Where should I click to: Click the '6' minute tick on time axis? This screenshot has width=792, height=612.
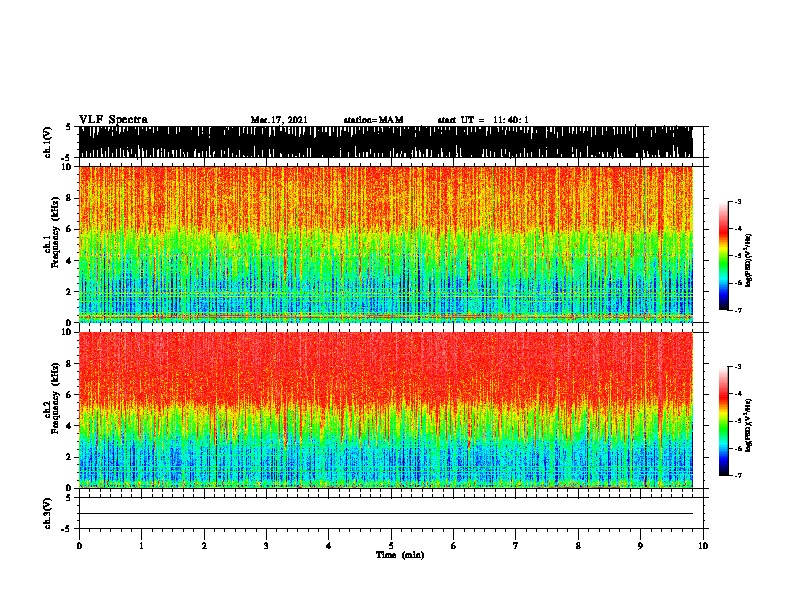tap(454, 546)
